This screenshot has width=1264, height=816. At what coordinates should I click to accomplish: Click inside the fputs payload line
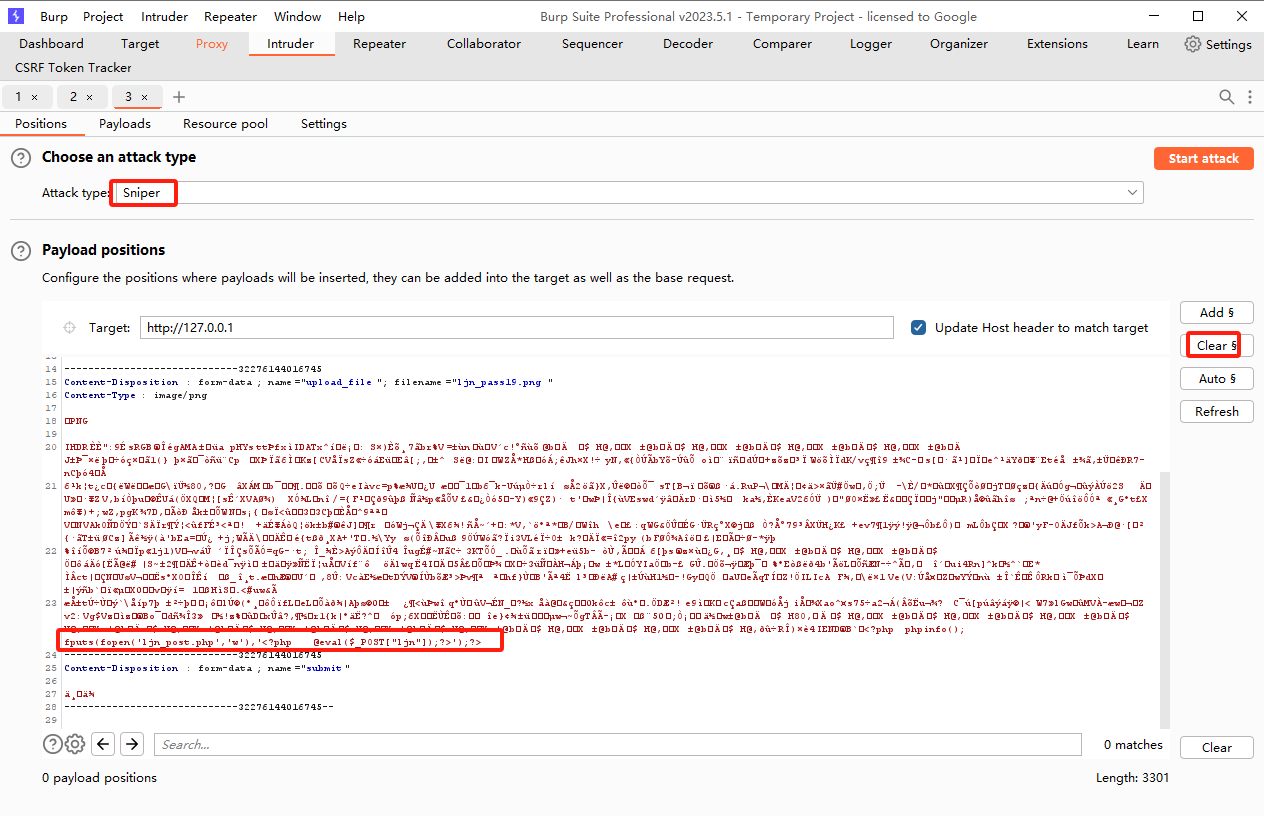(x=271, y=641)
